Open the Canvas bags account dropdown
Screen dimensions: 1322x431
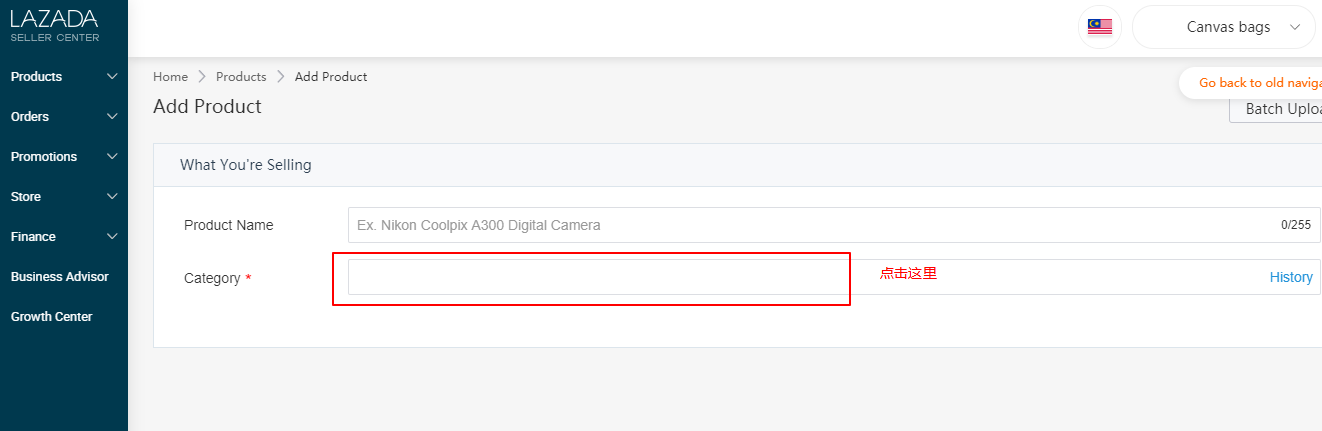(1224, 27)
